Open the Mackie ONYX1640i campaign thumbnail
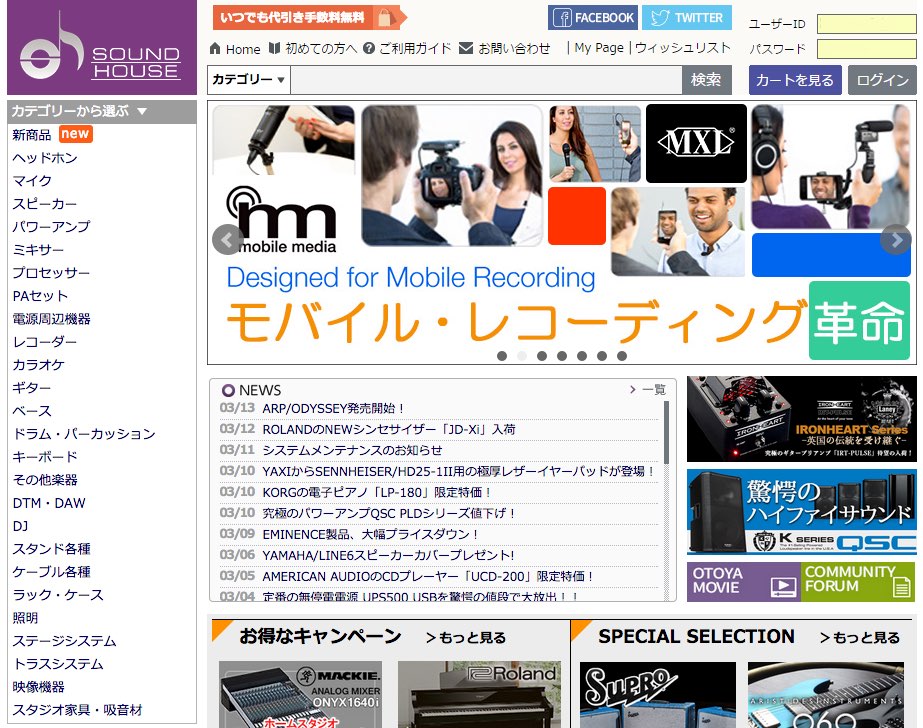The image size is (923, 728). pyautogui.click(x=300, y=694)
